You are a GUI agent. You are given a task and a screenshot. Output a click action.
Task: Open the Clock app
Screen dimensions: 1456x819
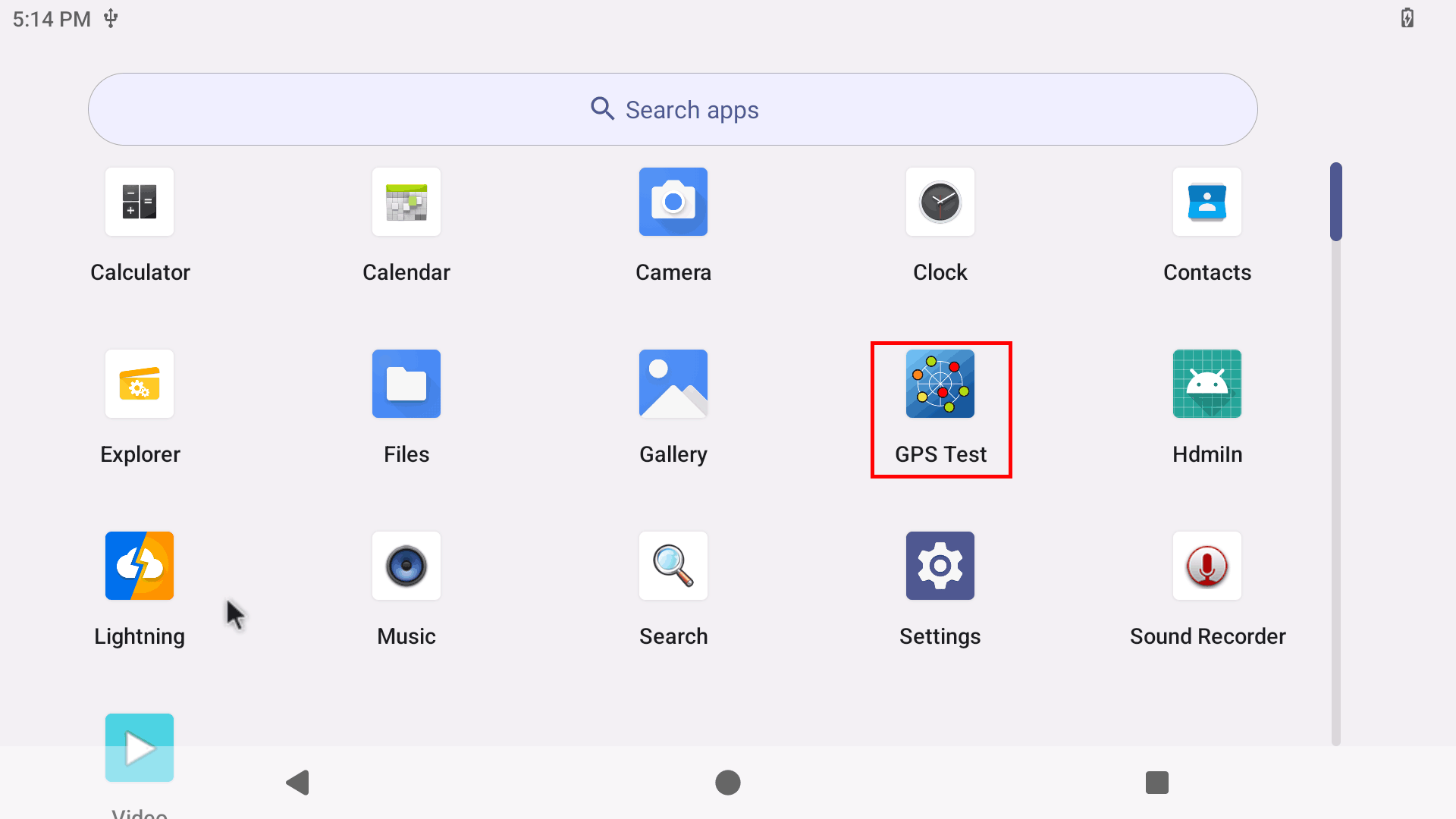point(940,202)
